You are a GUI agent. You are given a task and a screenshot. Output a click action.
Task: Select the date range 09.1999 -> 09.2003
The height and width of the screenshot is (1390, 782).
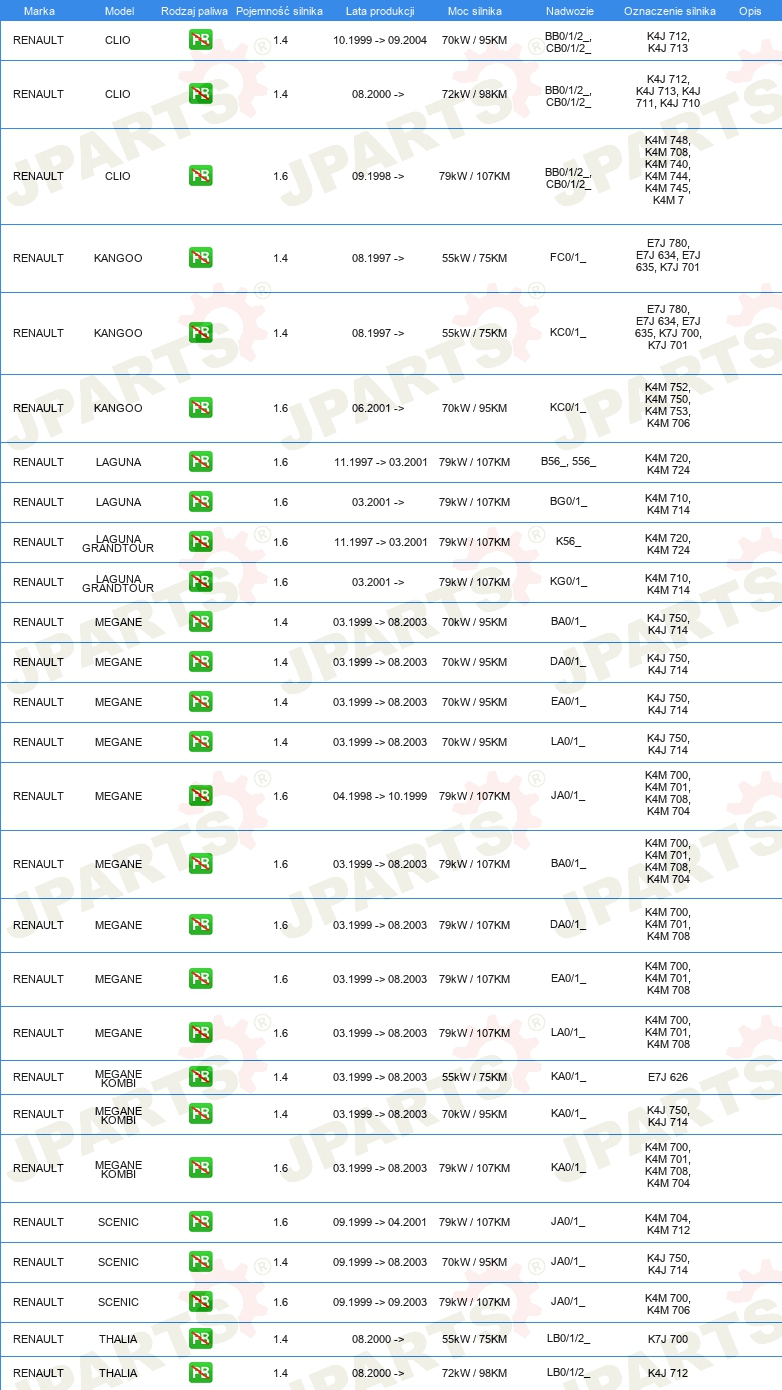click(380, 1302)
